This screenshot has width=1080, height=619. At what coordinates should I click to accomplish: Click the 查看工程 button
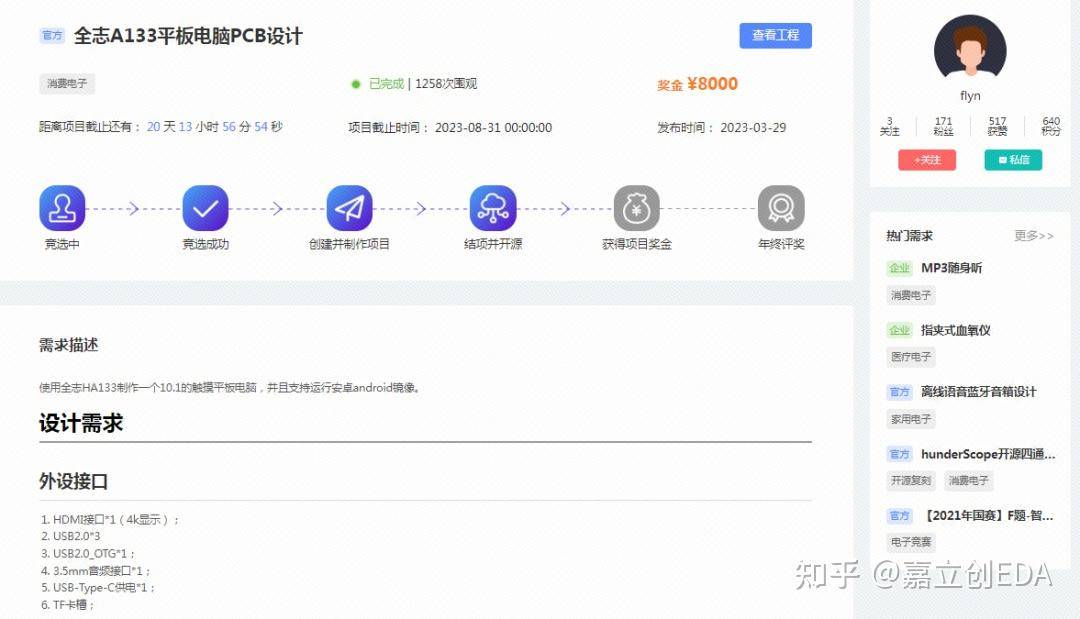point(776,35)
